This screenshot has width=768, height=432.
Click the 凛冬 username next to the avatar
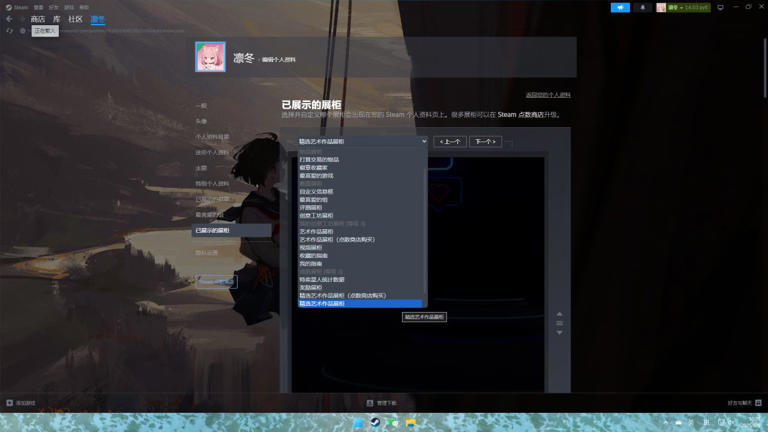pos(244,58)
